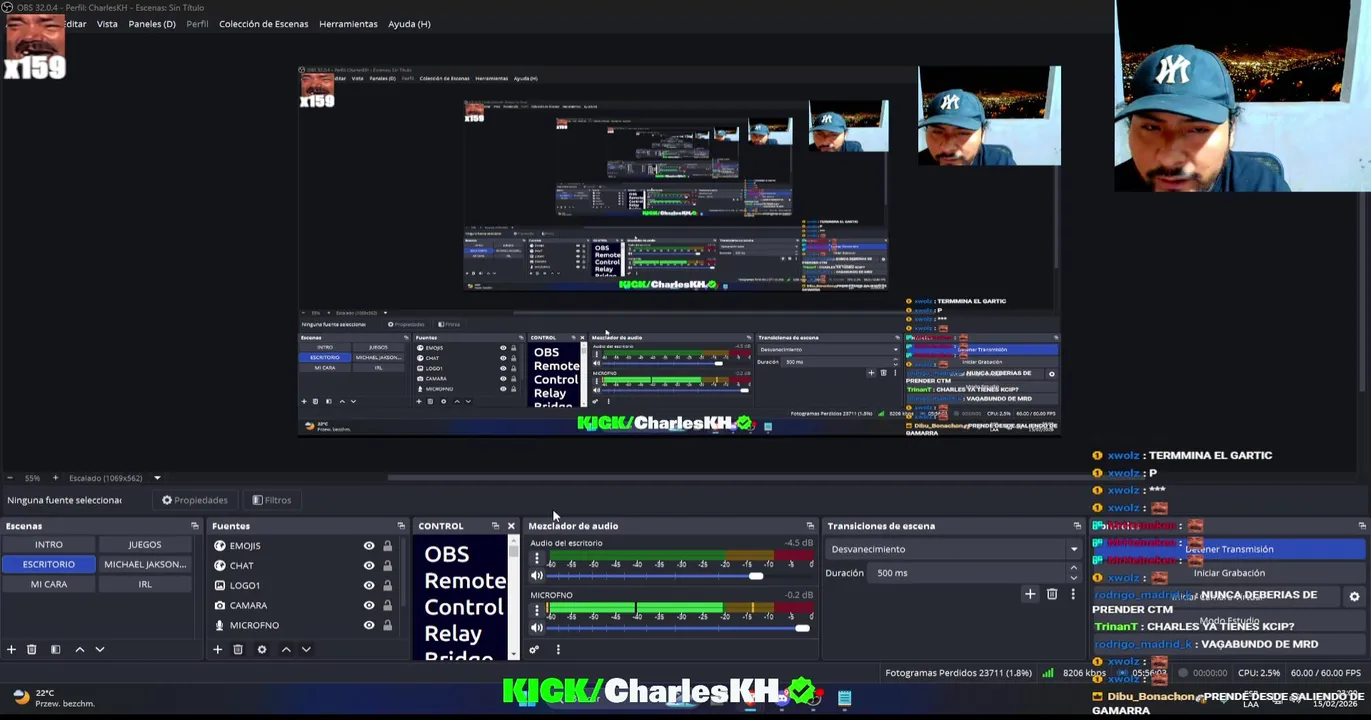Undock the CONTROL panel with its float icon
The height and width of the screenshot is (720, 1371).
click(x=495, y=526)
